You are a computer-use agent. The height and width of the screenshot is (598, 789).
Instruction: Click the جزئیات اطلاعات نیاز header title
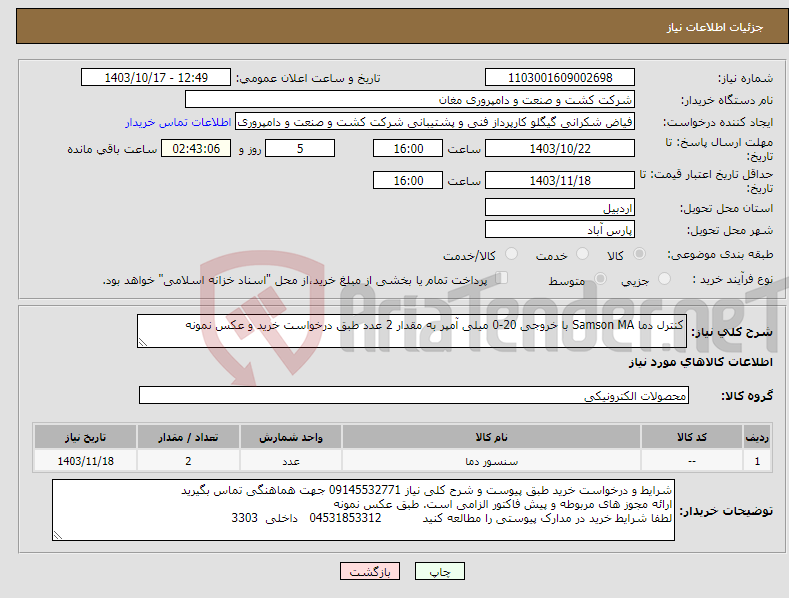[715, 27]
